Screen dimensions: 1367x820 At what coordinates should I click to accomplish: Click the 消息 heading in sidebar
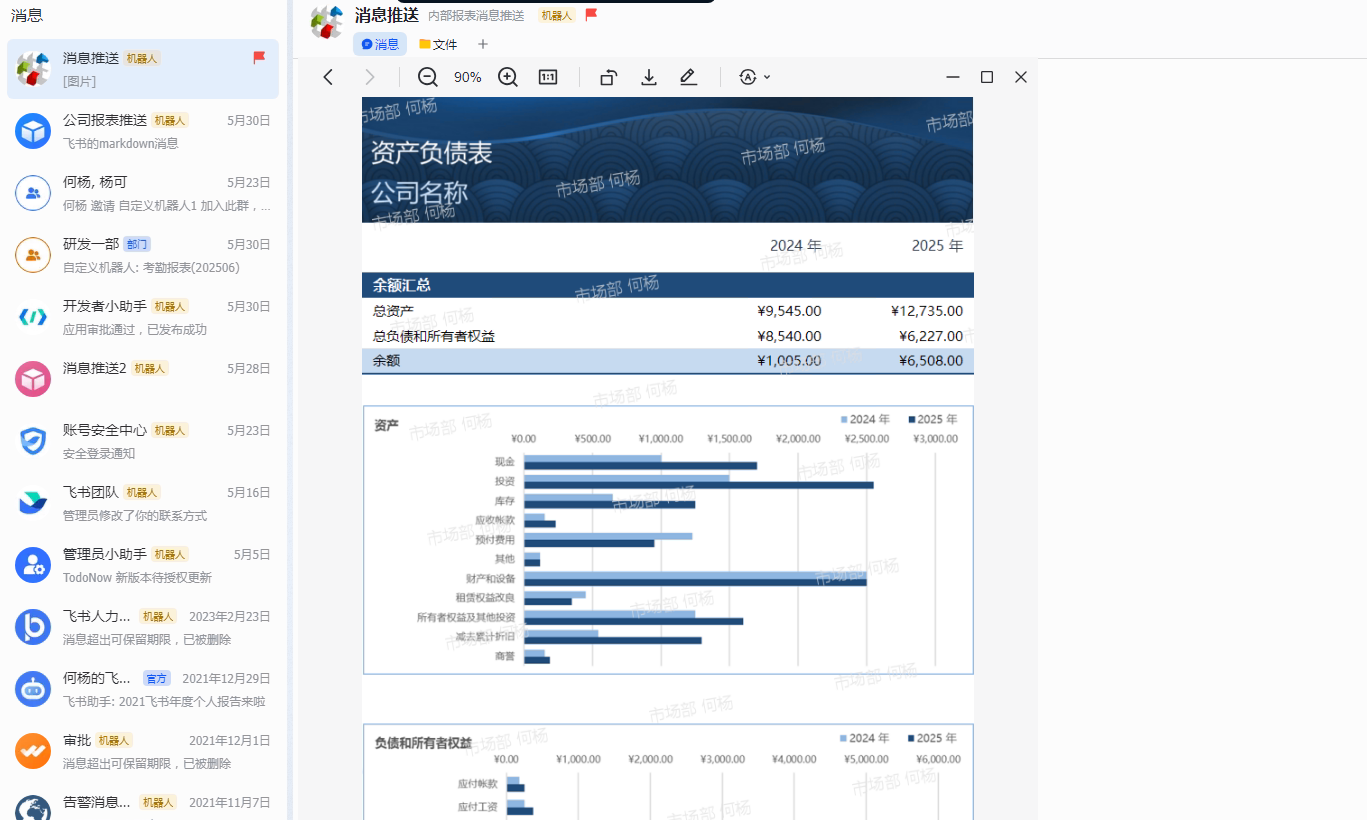tap(27, 16)
